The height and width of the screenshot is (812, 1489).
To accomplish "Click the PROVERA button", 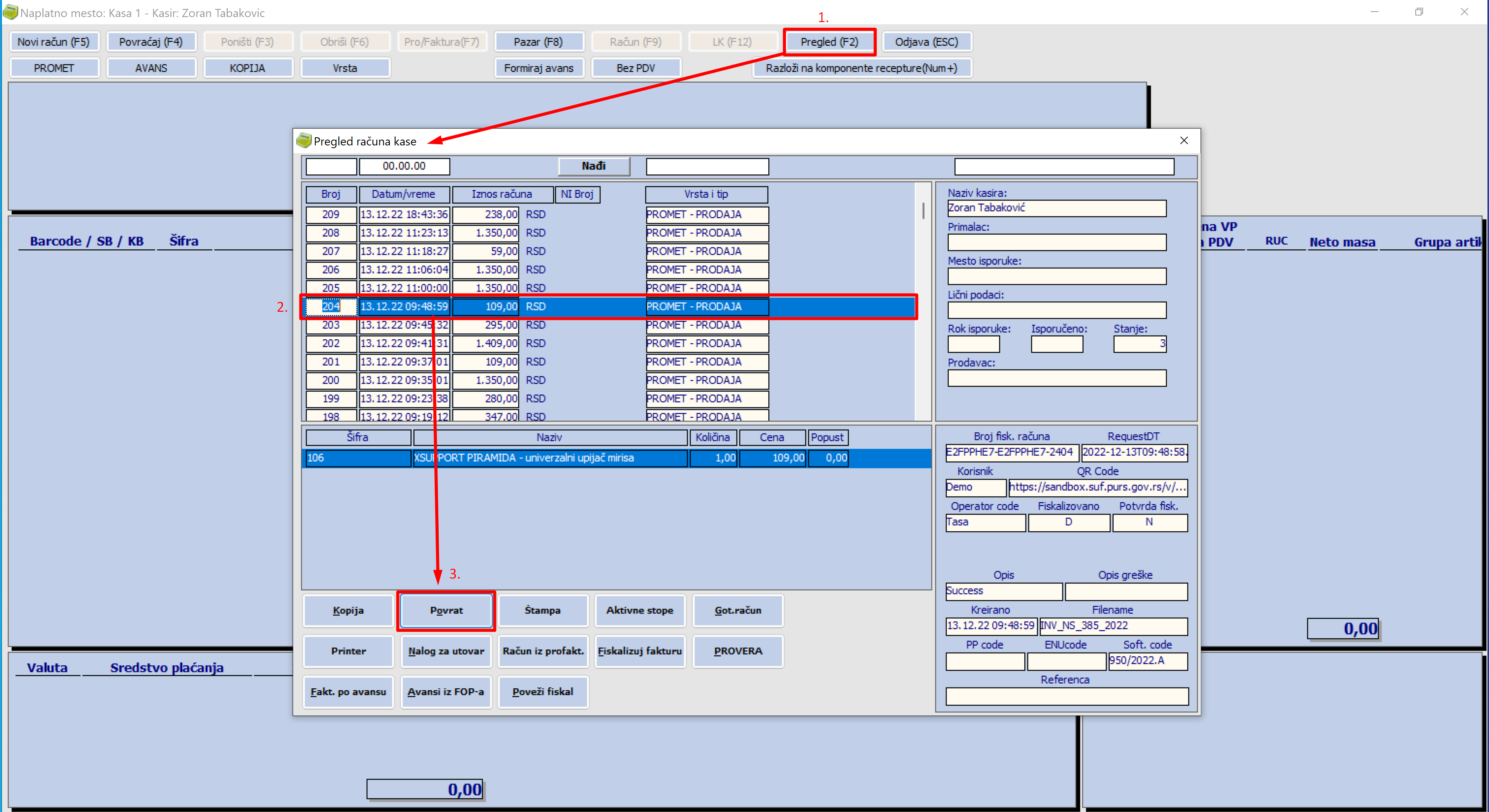I will point(738,651).
